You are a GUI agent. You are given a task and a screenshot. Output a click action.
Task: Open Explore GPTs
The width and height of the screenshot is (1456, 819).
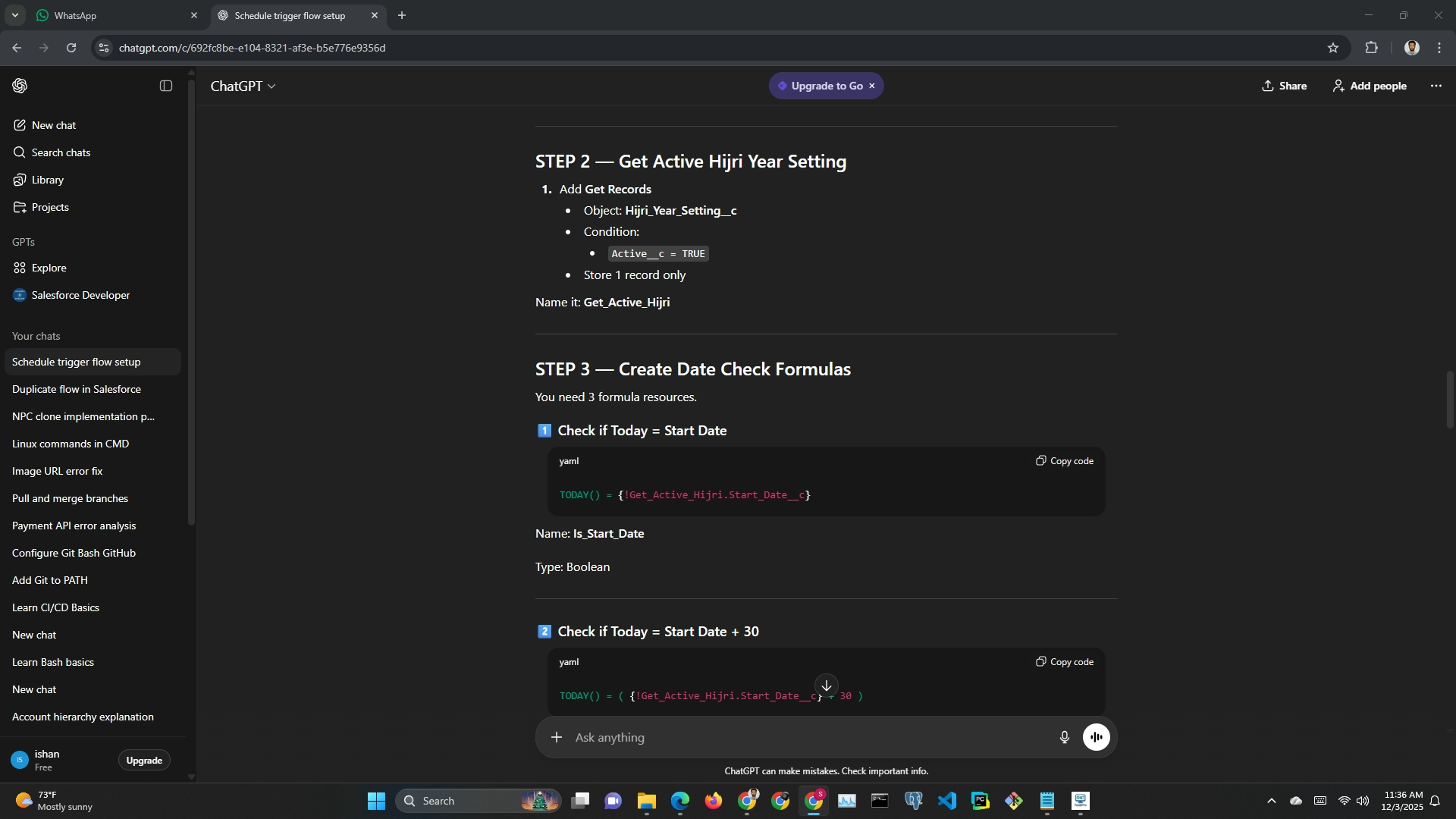(x=49, y=268)
